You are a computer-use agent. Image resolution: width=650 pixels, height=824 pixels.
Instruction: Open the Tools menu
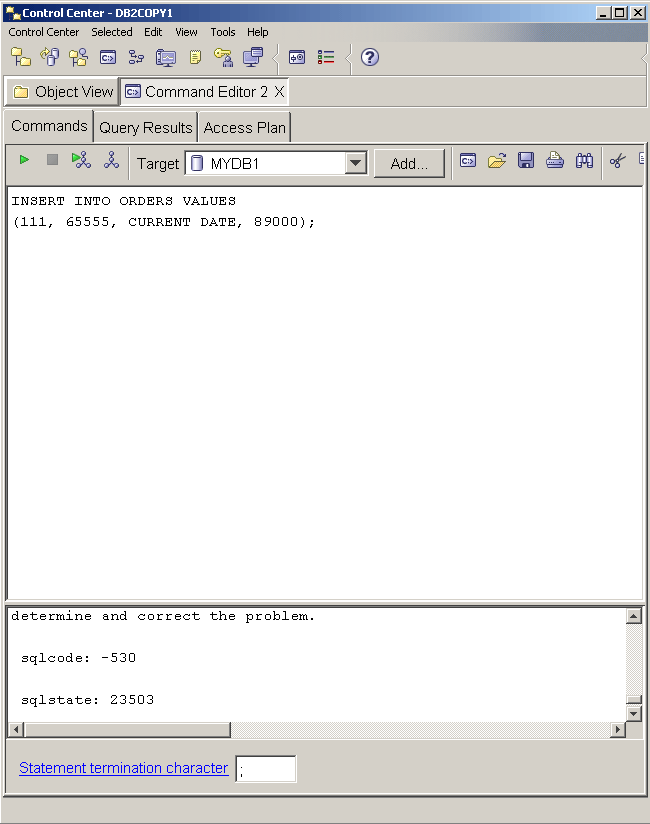click(223, 32)
